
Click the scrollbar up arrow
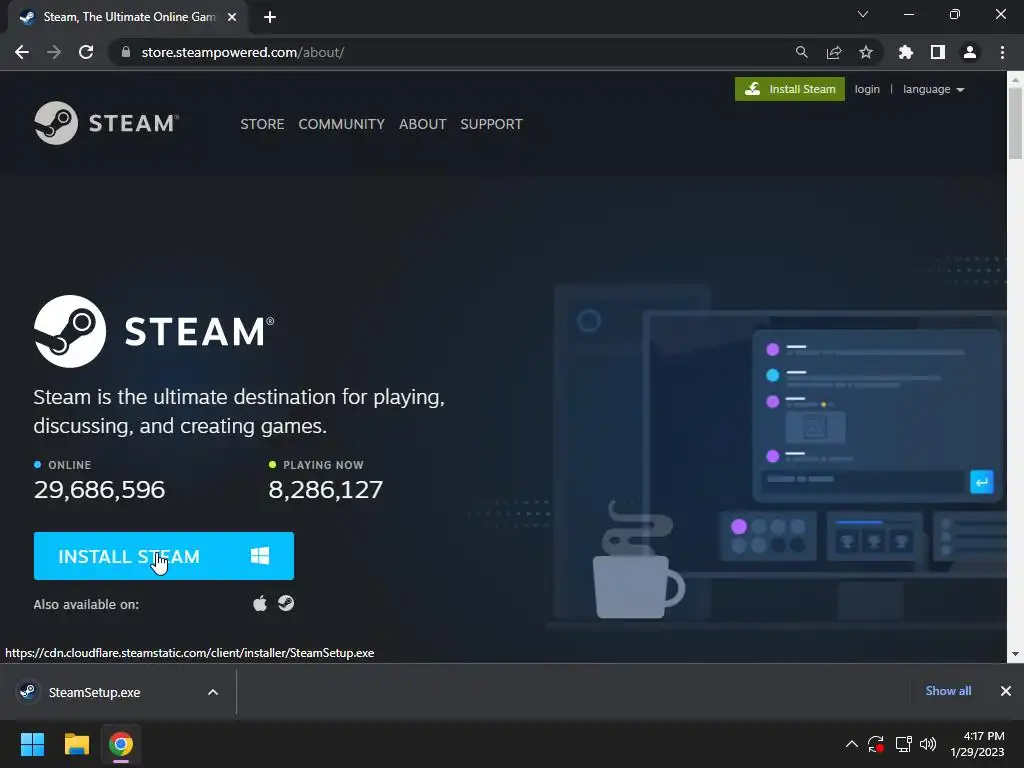1015,78
